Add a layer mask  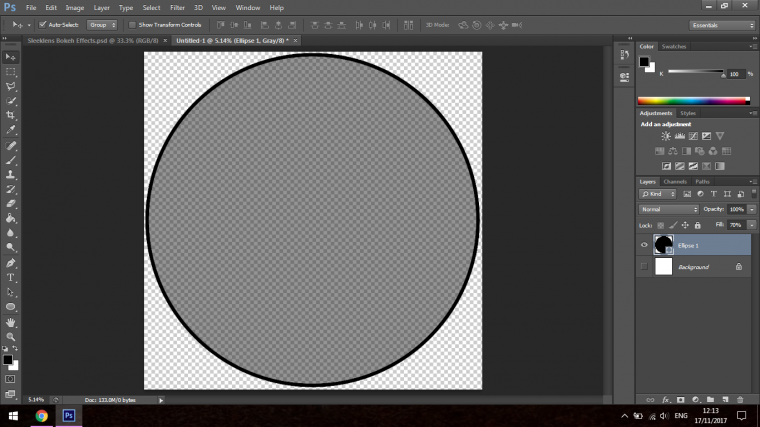pos(681,400)
